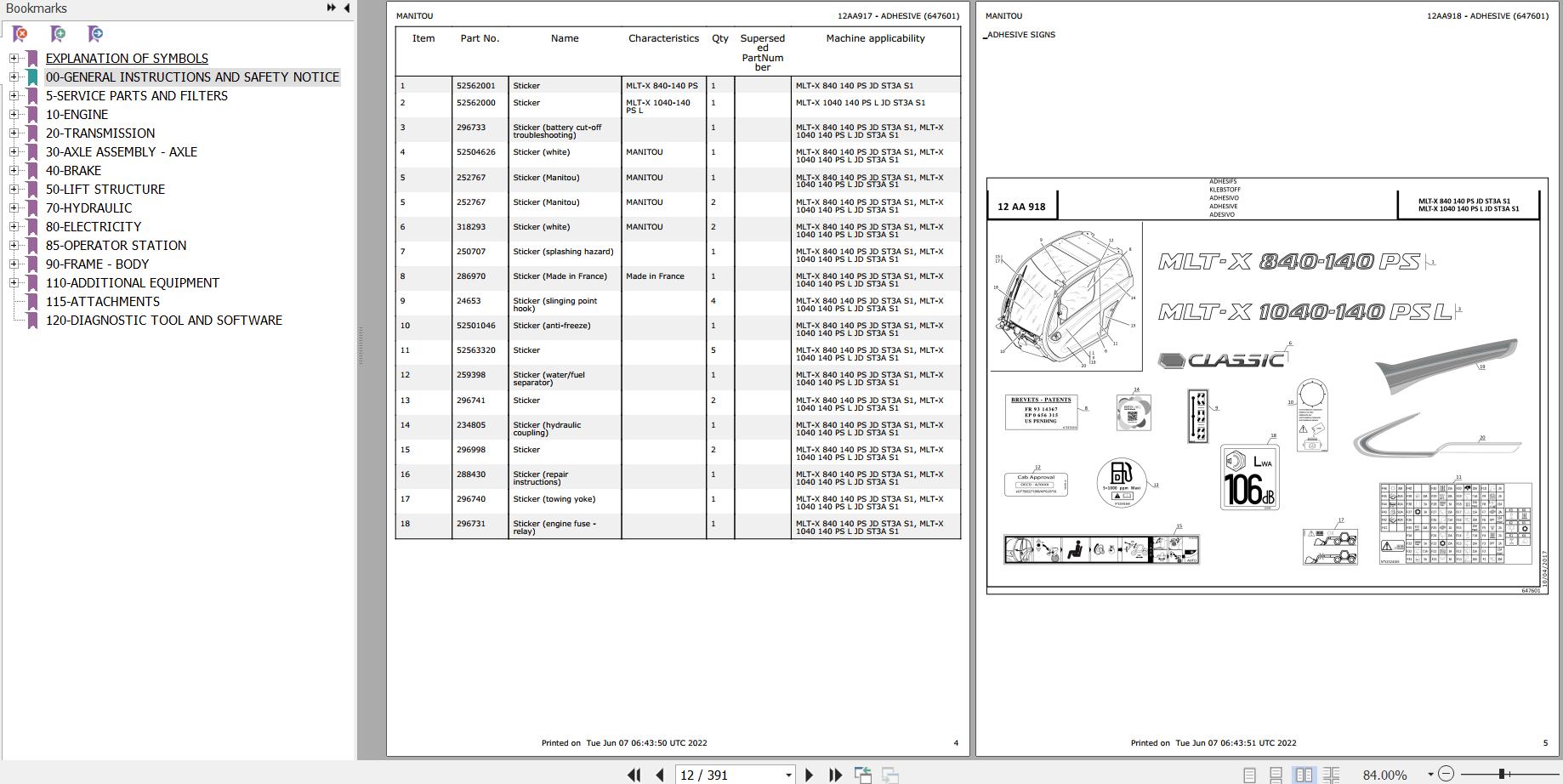Switch to continuous facing pages layout
The height and width of the screenshot is (784, 1563).
[1331, 775]
